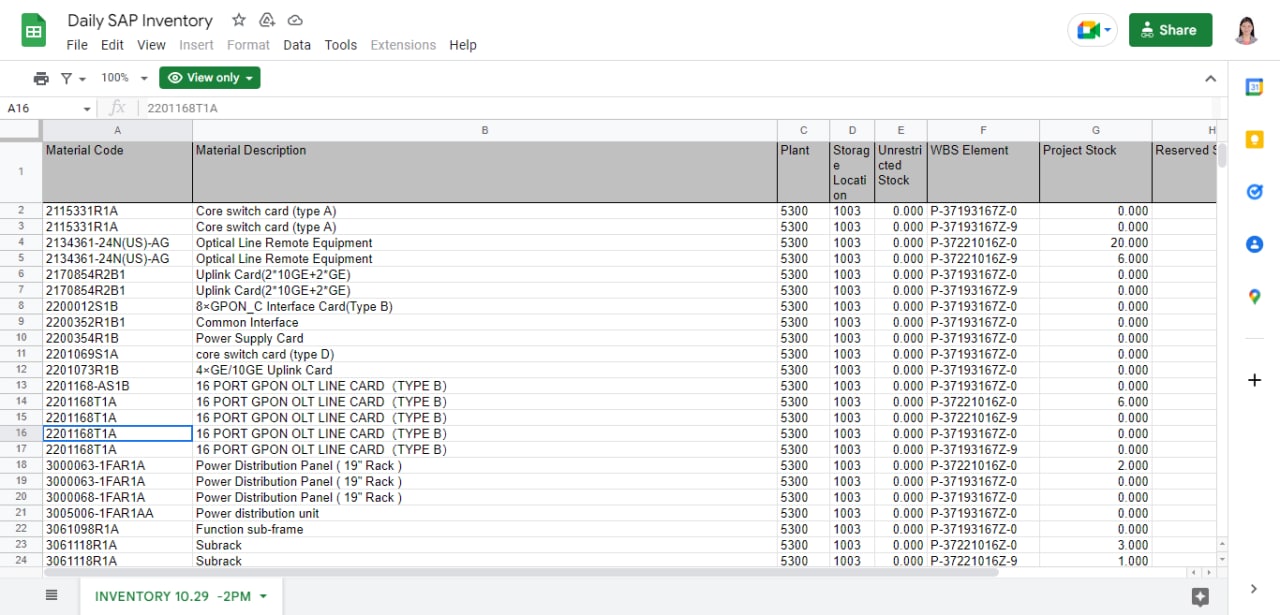Star the Daily SAP Inventory document
This screenshot has width=1280, height=615.
click(238, 20)
